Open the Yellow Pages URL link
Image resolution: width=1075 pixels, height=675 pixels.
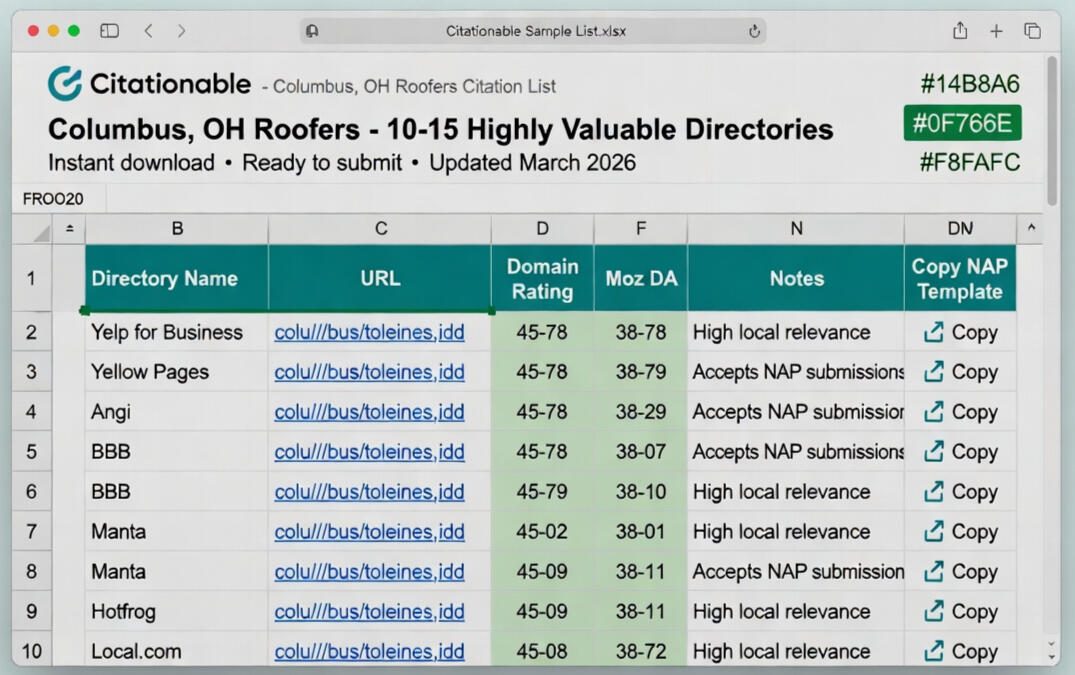click(369, 372)
